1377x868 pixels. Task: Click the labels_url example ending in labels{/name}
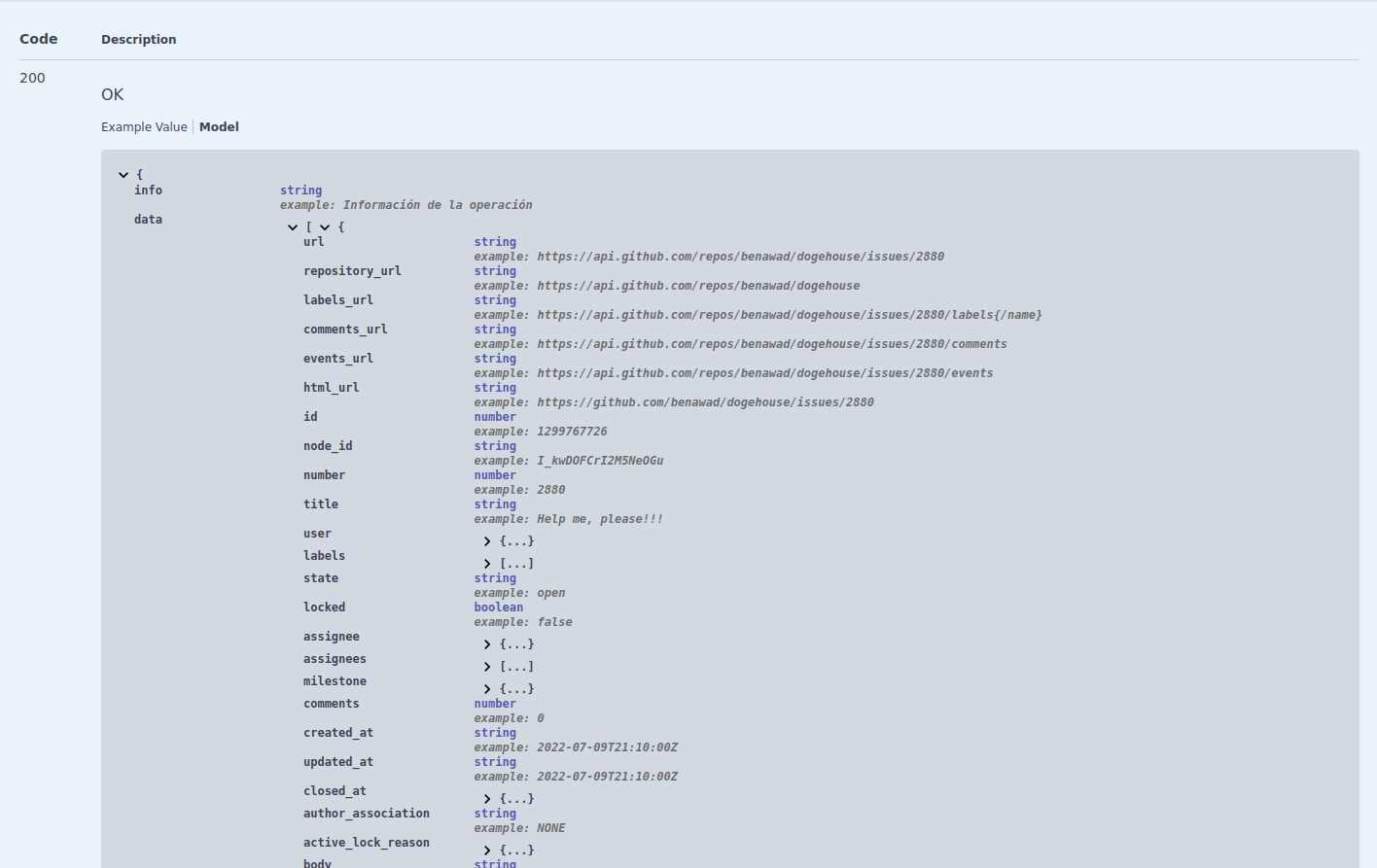tap(790, 315)
